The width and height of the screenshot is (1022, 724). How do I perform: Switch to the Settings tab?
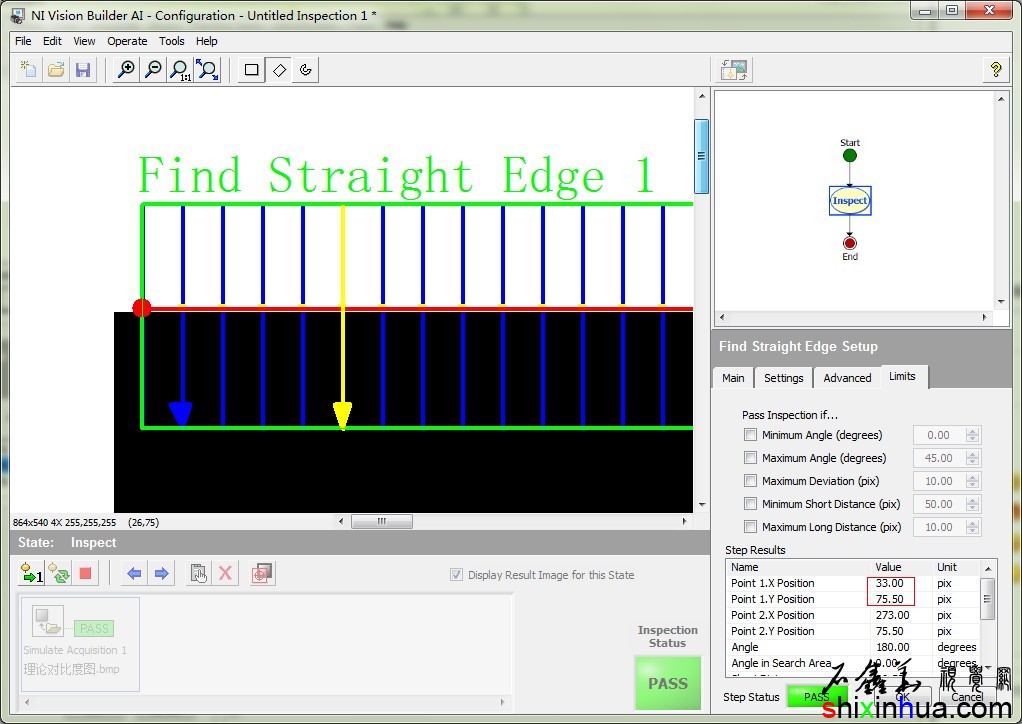coord(783,378)
